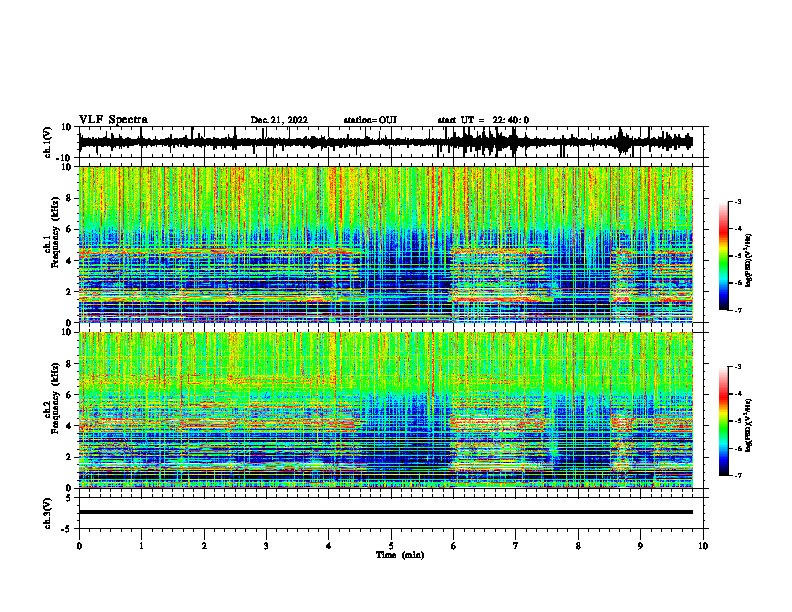792x612 pixels.
Task: Click the ch.2 color bar log(PSD) label
Action: pyautogui.click(x=749, y=425)
